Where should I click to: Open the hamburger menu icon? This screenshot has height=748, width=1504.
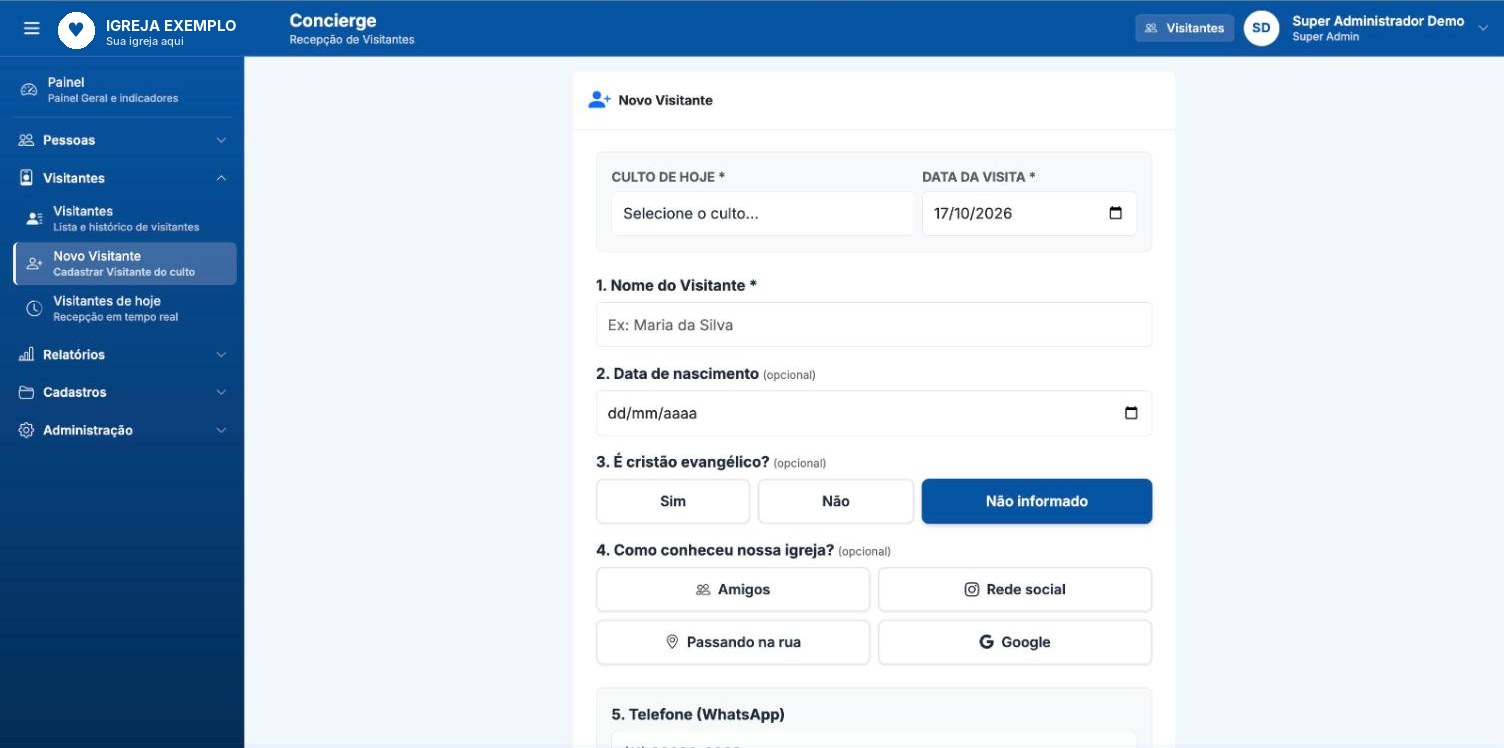tap(31, 28)
